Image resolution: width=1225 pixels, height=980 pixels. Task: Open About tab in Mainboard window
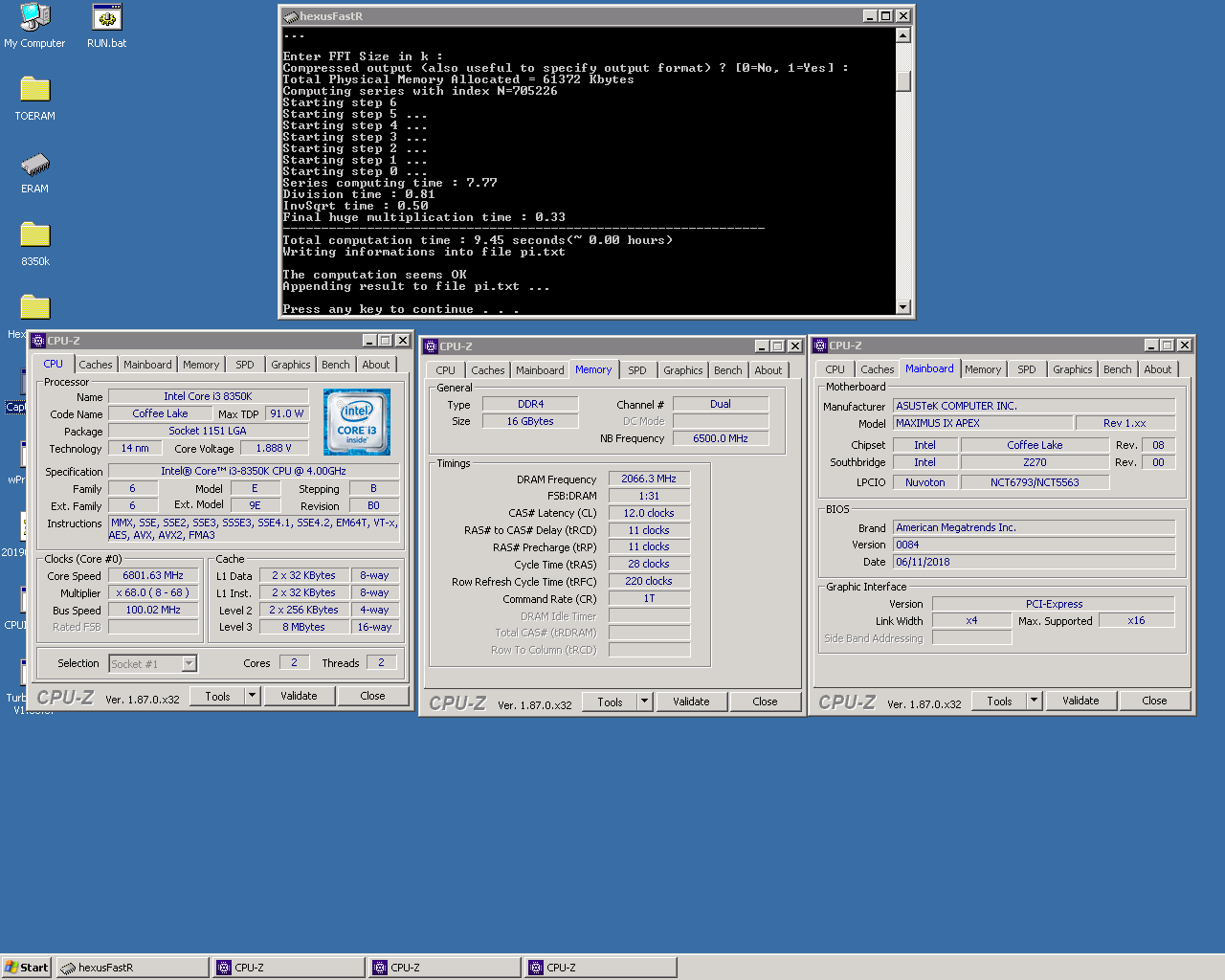click(1158, 369)
